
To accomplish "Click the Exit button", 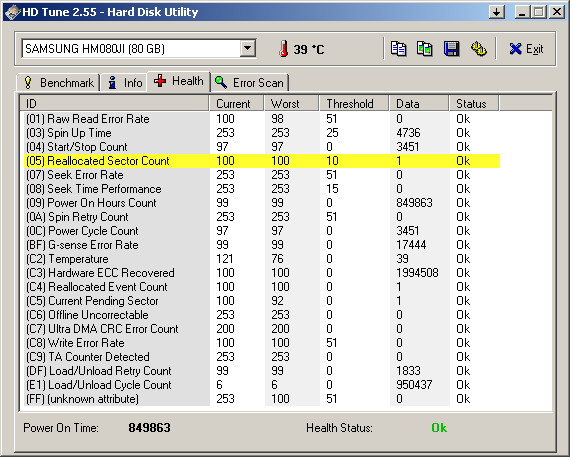I will click(526, 49).
